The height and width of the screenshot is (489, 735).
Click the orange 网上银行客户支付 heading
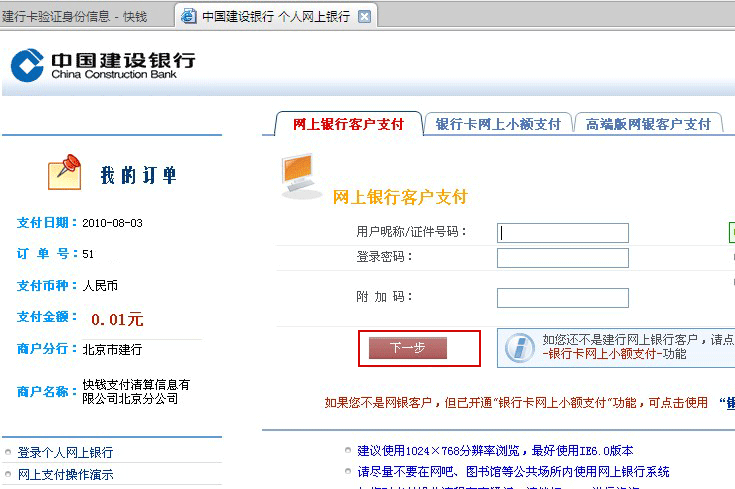pos(400,197)
